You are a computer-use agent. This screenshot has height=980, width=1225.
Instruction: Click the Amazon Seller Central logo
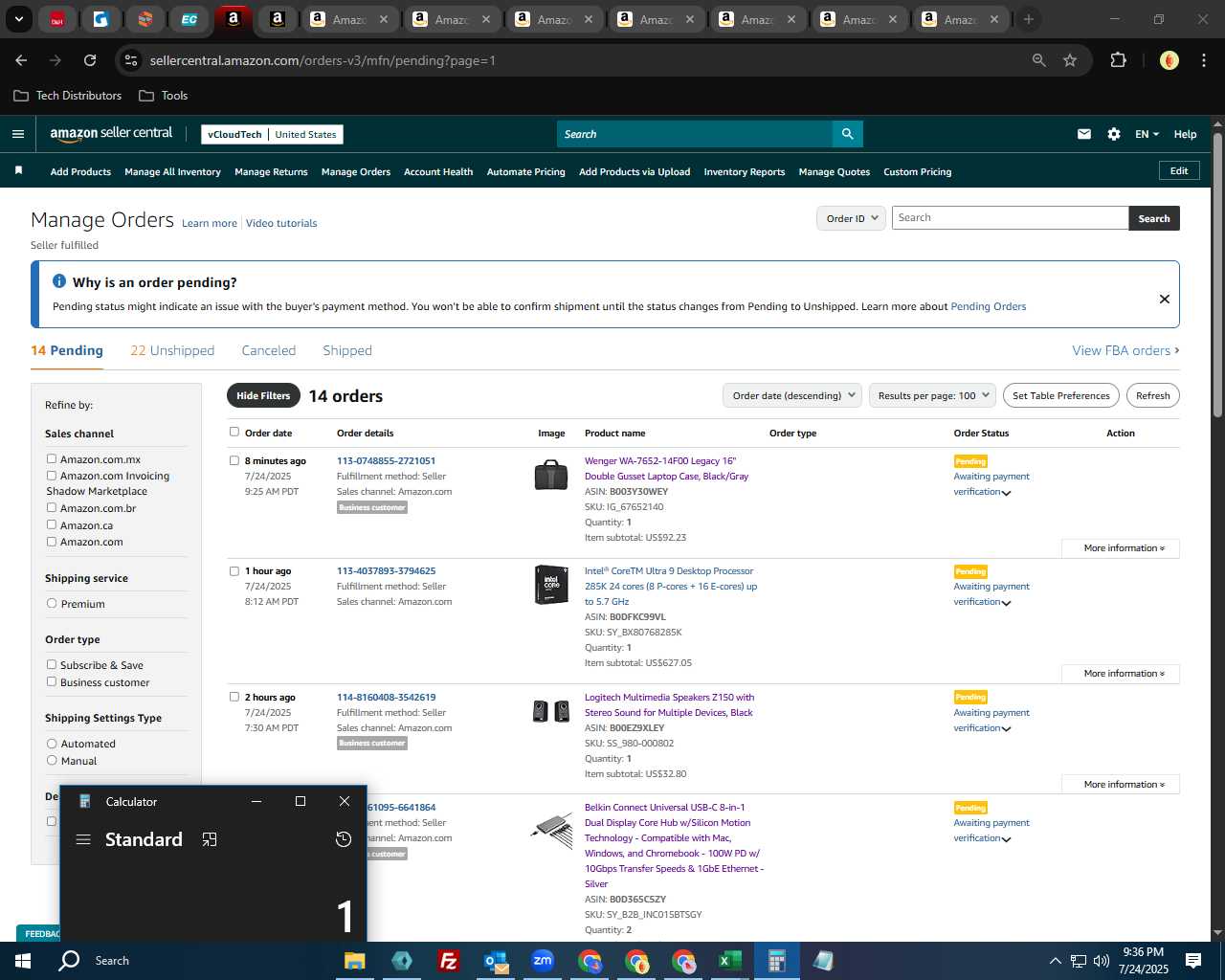tap(111, 134)
